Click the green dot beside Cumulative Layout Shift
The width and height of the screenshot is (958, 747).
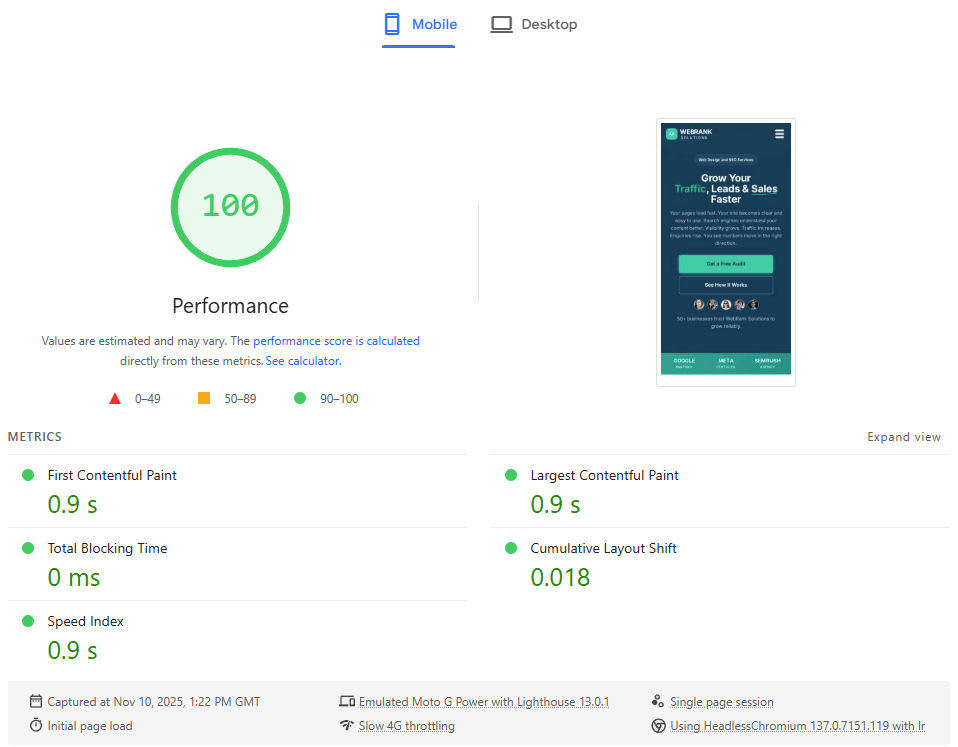511,548
